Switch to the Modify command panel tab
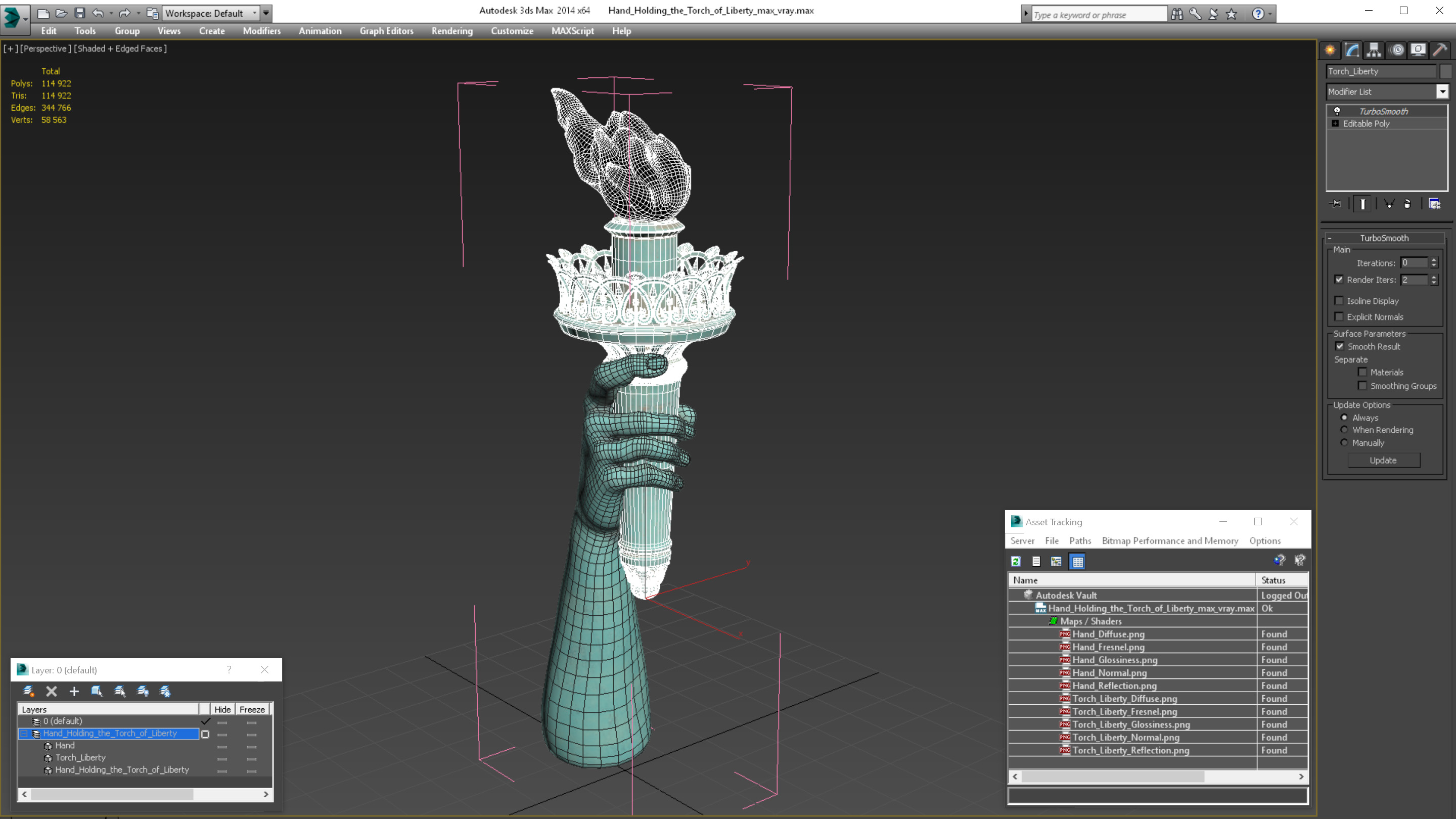Screen dimensions: 1456x819 click(x=1352, y=51)
